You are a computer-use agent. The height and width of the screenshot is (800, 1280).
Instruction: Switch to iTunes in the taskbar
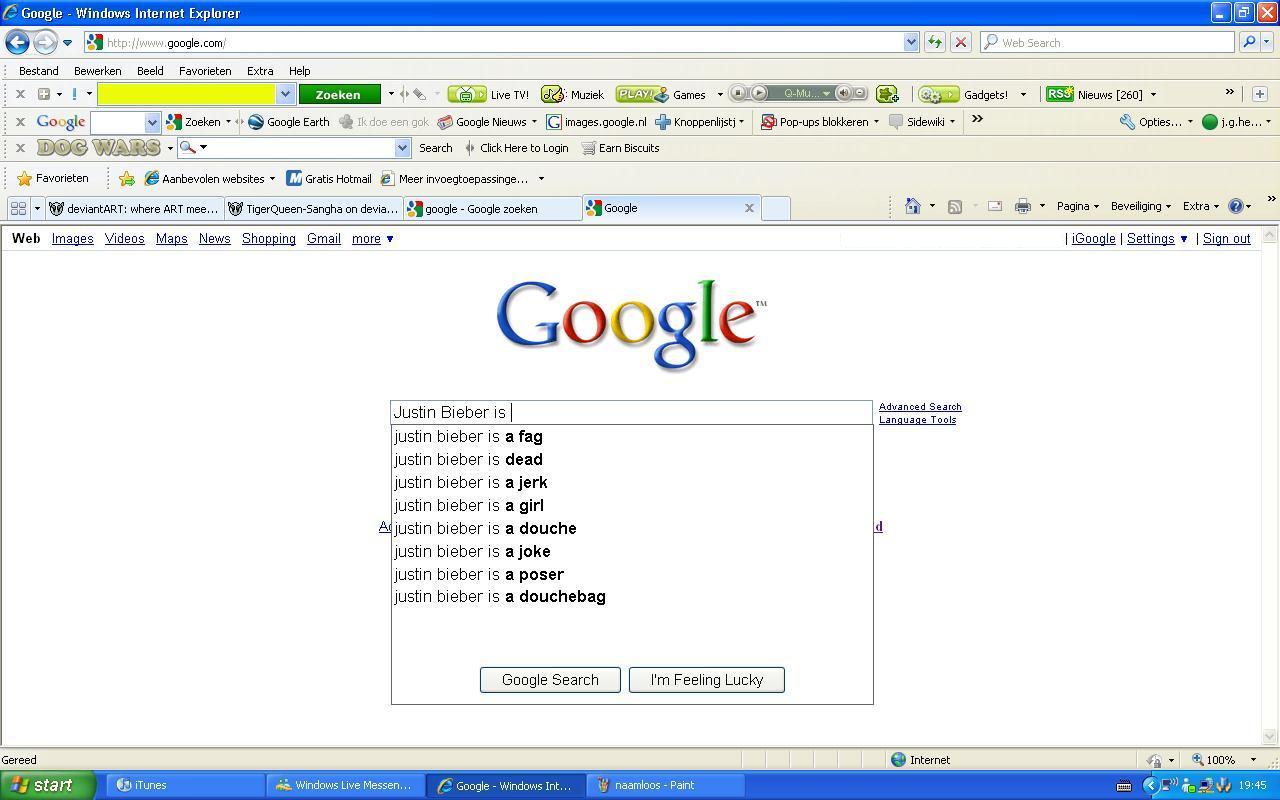tap(186, 785)
